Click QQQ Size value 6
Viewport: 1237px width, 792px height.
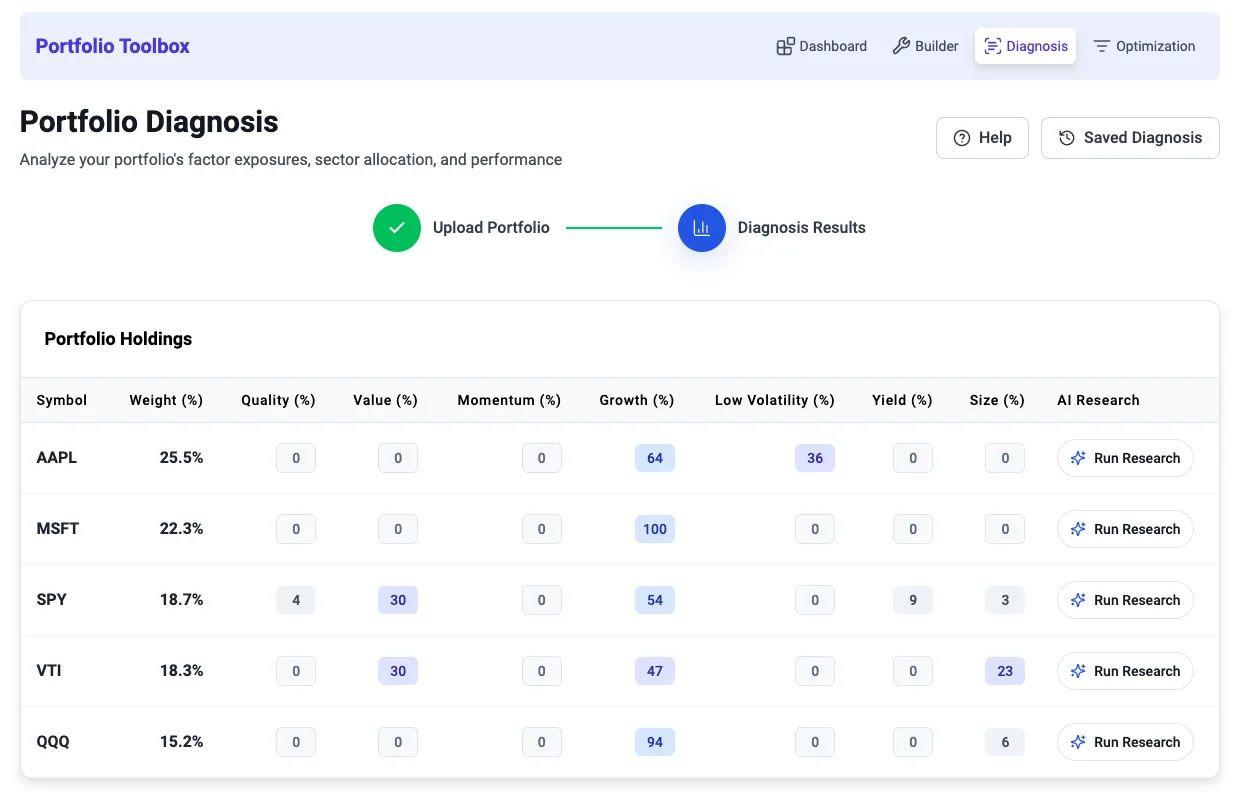point(1005,742)
